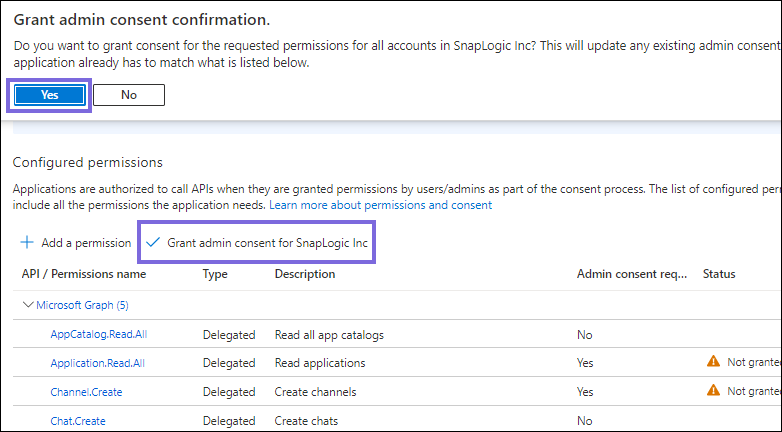Screen dimensions: 782x432
Task: Click admin consent 'No' in AppCatalog.Read.All row
Action: coord(585,335)
